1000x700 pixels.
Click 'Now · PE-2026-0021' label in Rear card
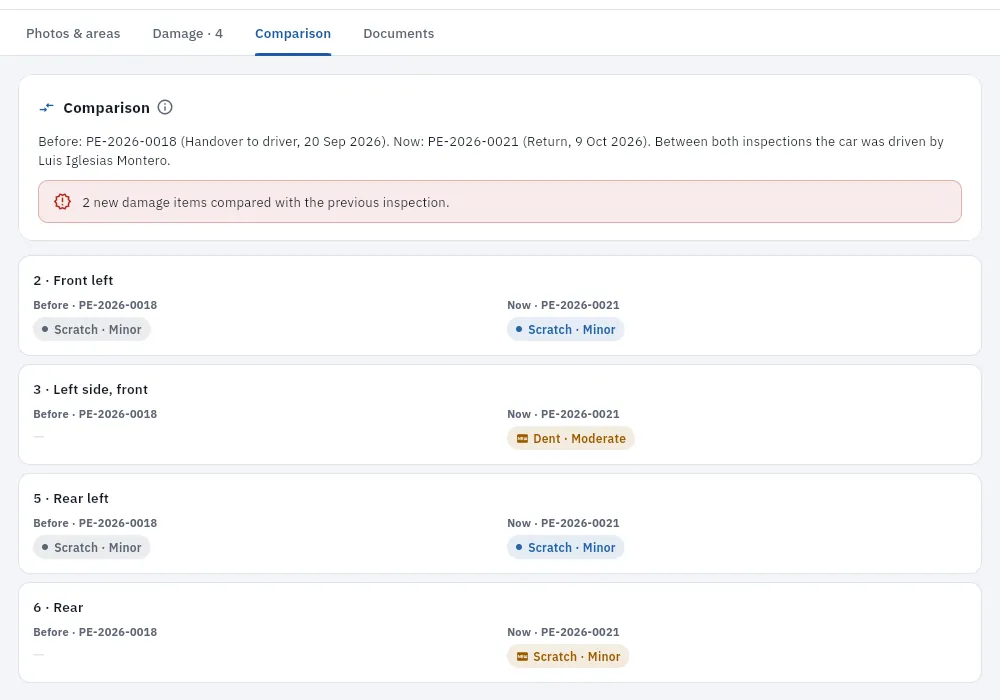tap(563, 632)
